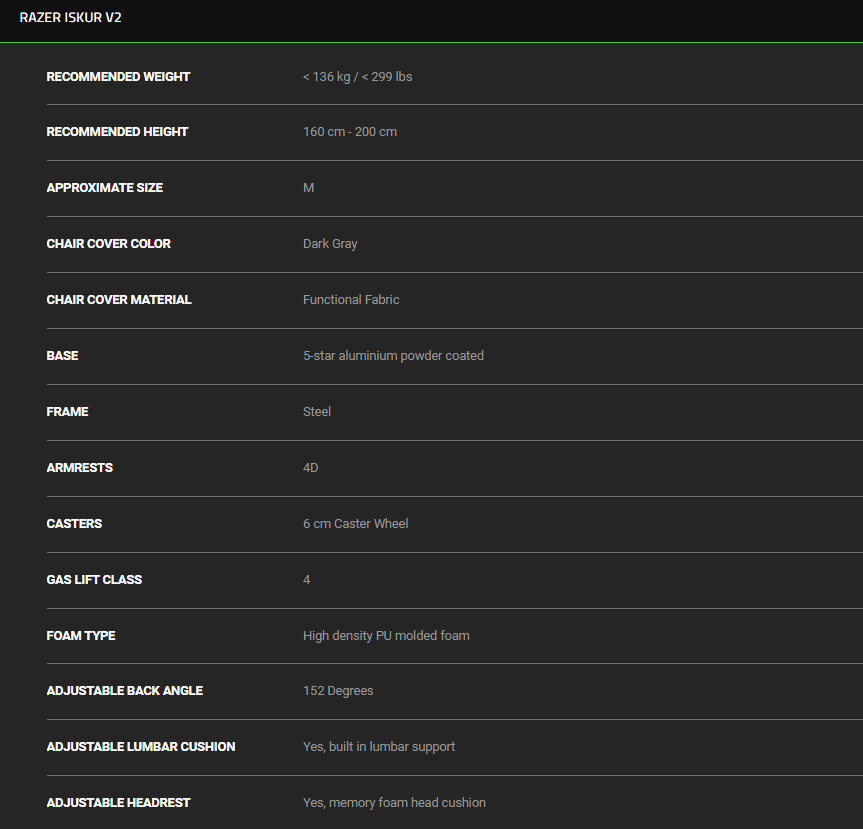Select the '6 cm Caster Wheel' value
Image resolution: width=863 pixels, height=829 pixels.
[x=355, y=524]
